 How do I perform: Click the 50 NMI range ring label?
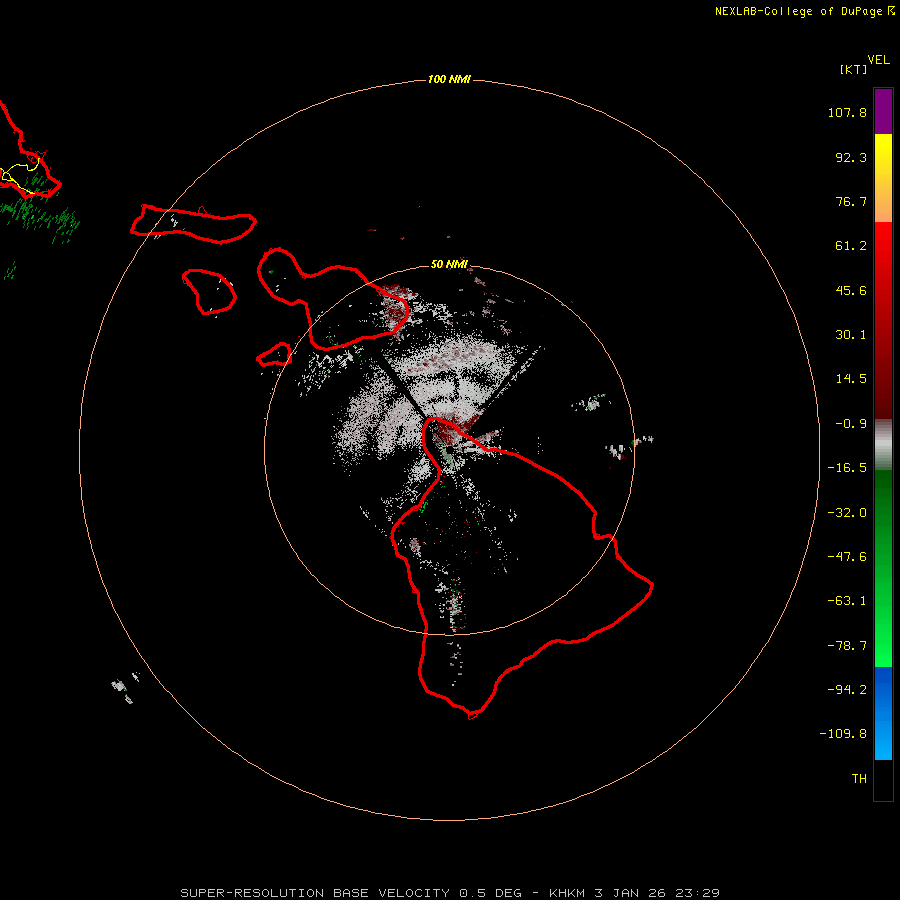pos(449,264)
